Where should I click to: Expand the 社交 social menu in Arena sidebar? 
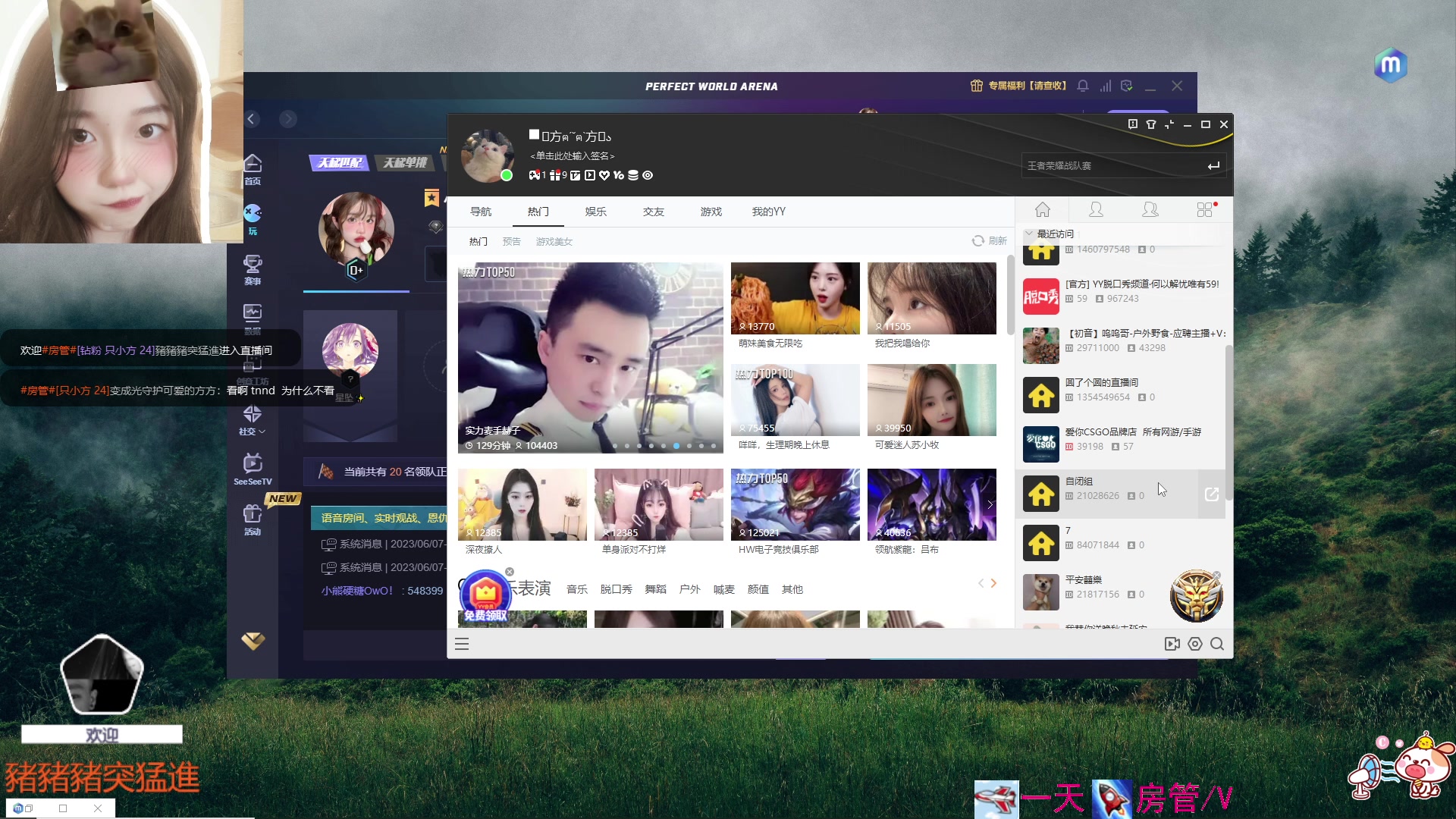tap(253, 419)
